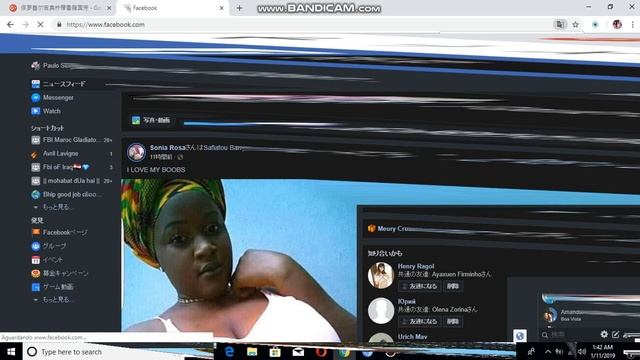Open グループ in the sidebar
The width and height of the screenshot is (640, 360).
54,246
